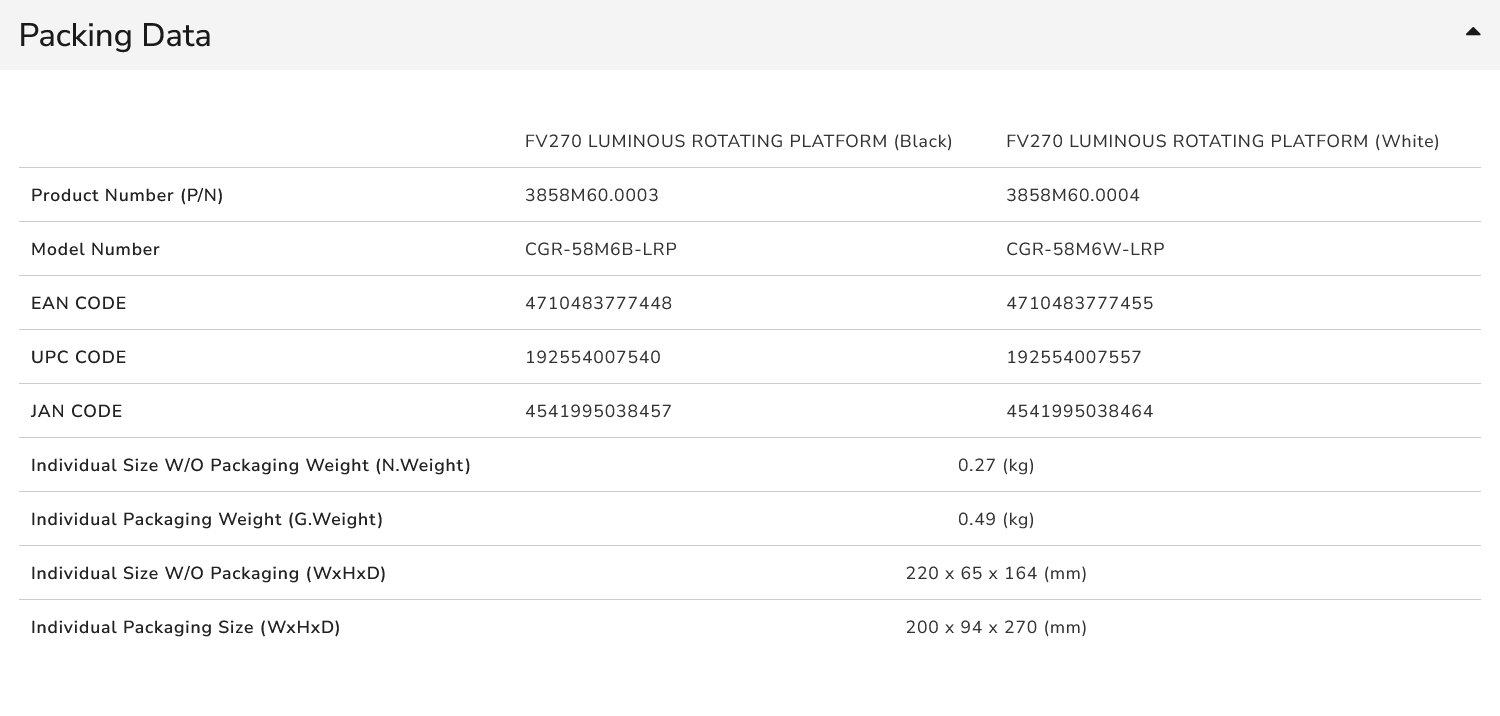Click the Model Number row label
The image size is (1500, 716).
(x=95, y=249)
